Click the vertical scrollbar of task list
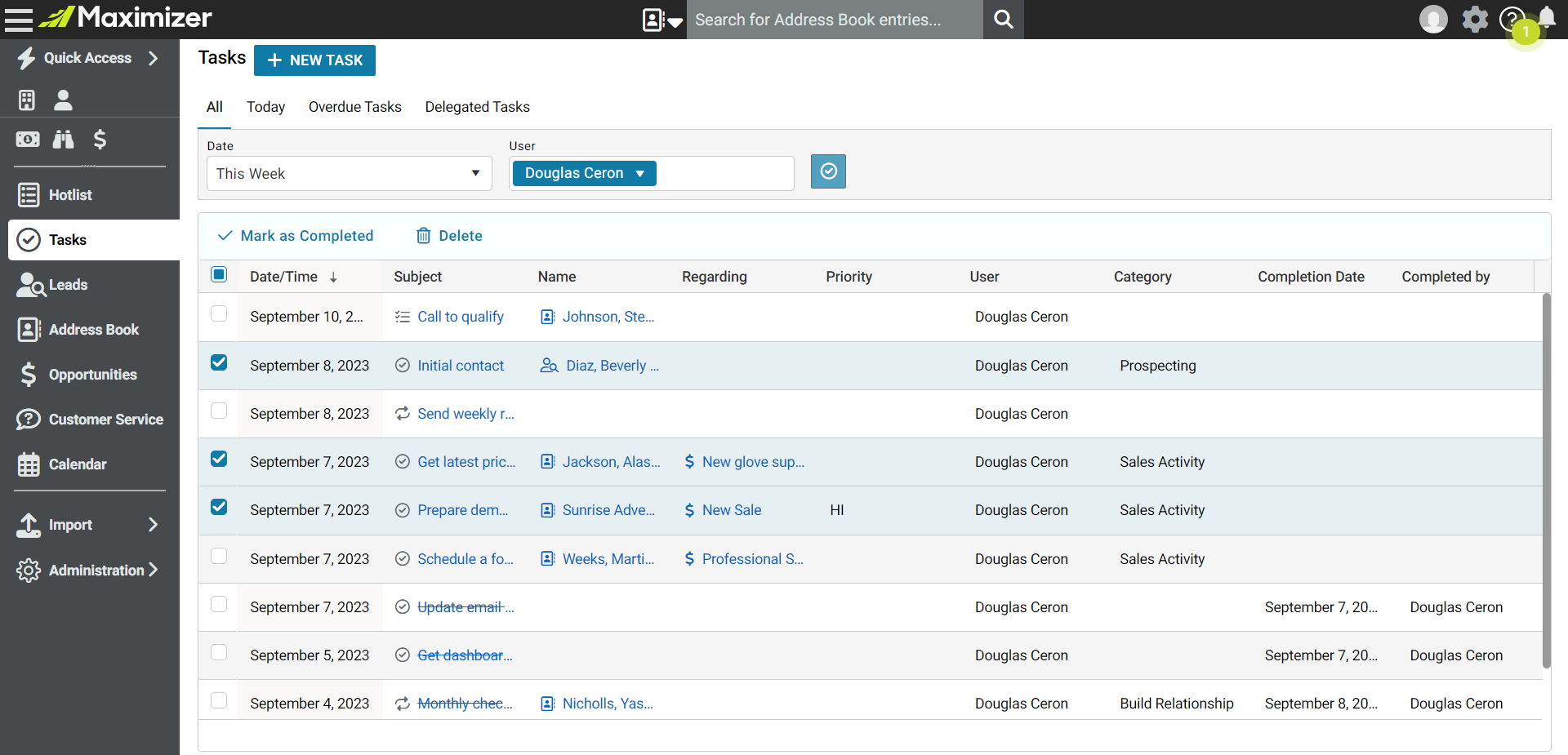 1546,482
